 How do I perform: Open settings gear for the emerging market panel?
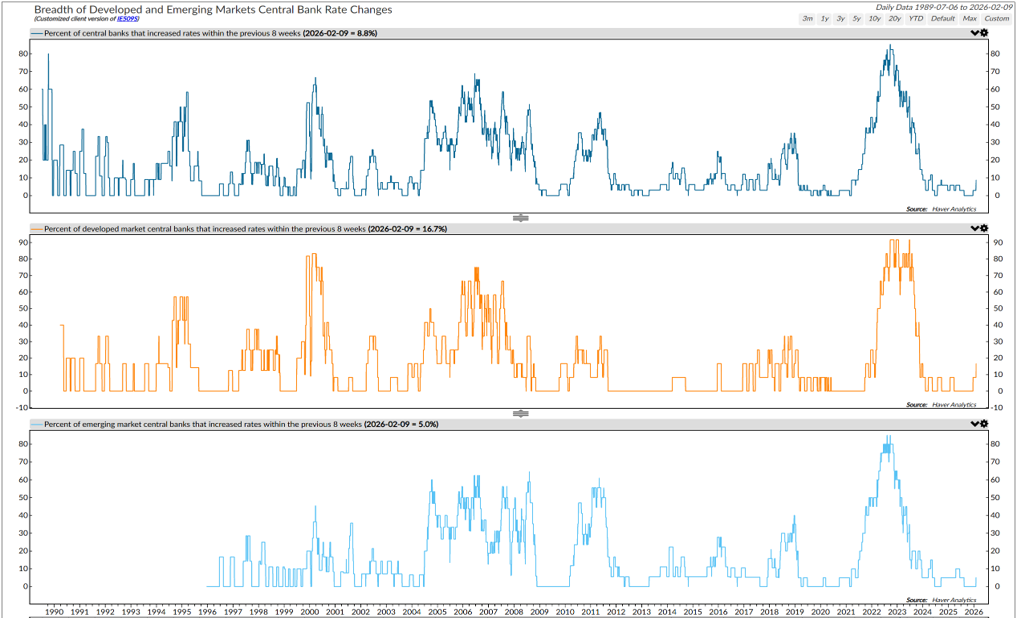pos(985,424)
